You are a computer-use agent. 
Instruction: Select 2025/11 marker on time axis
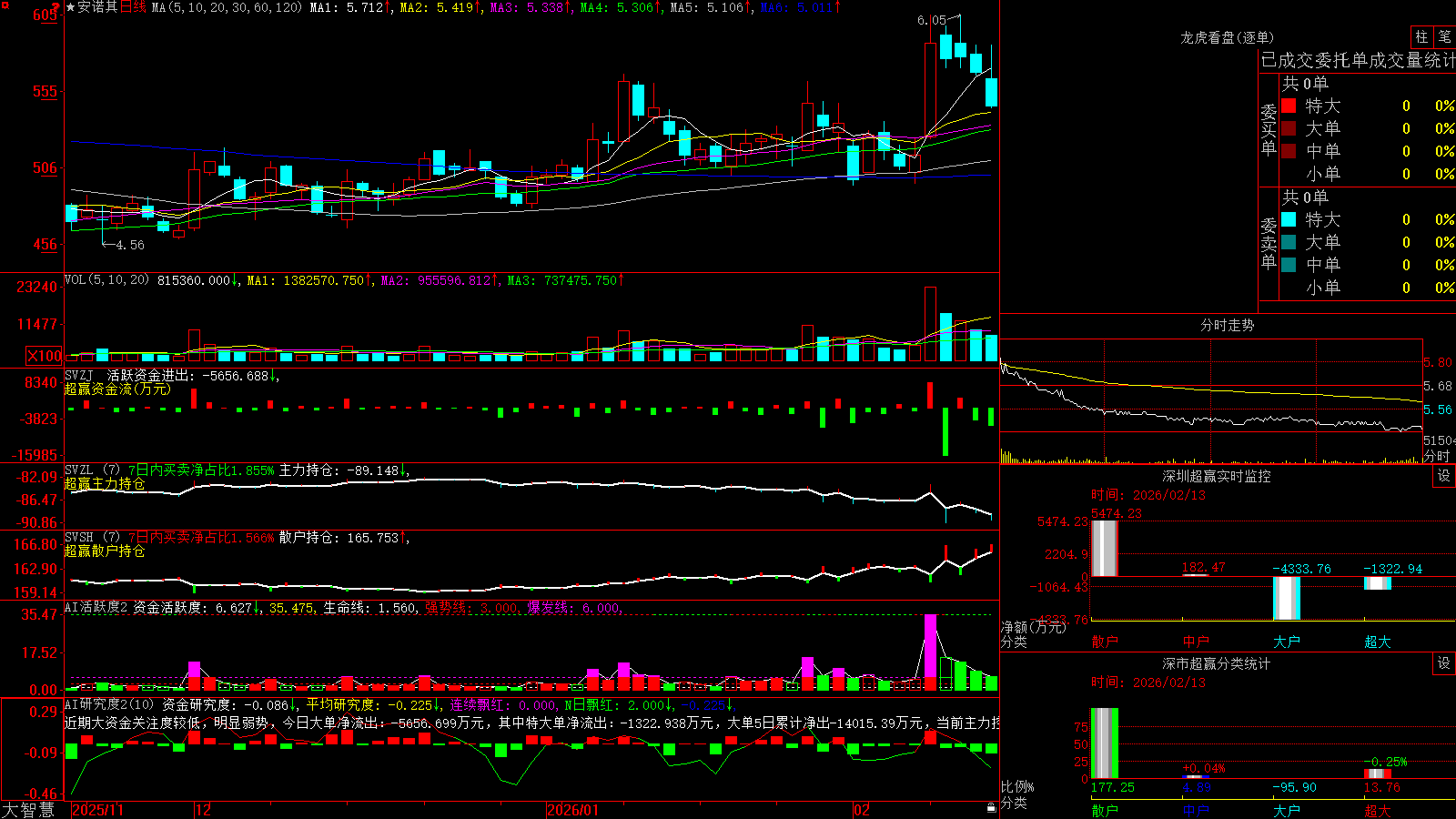coord(98,810)
